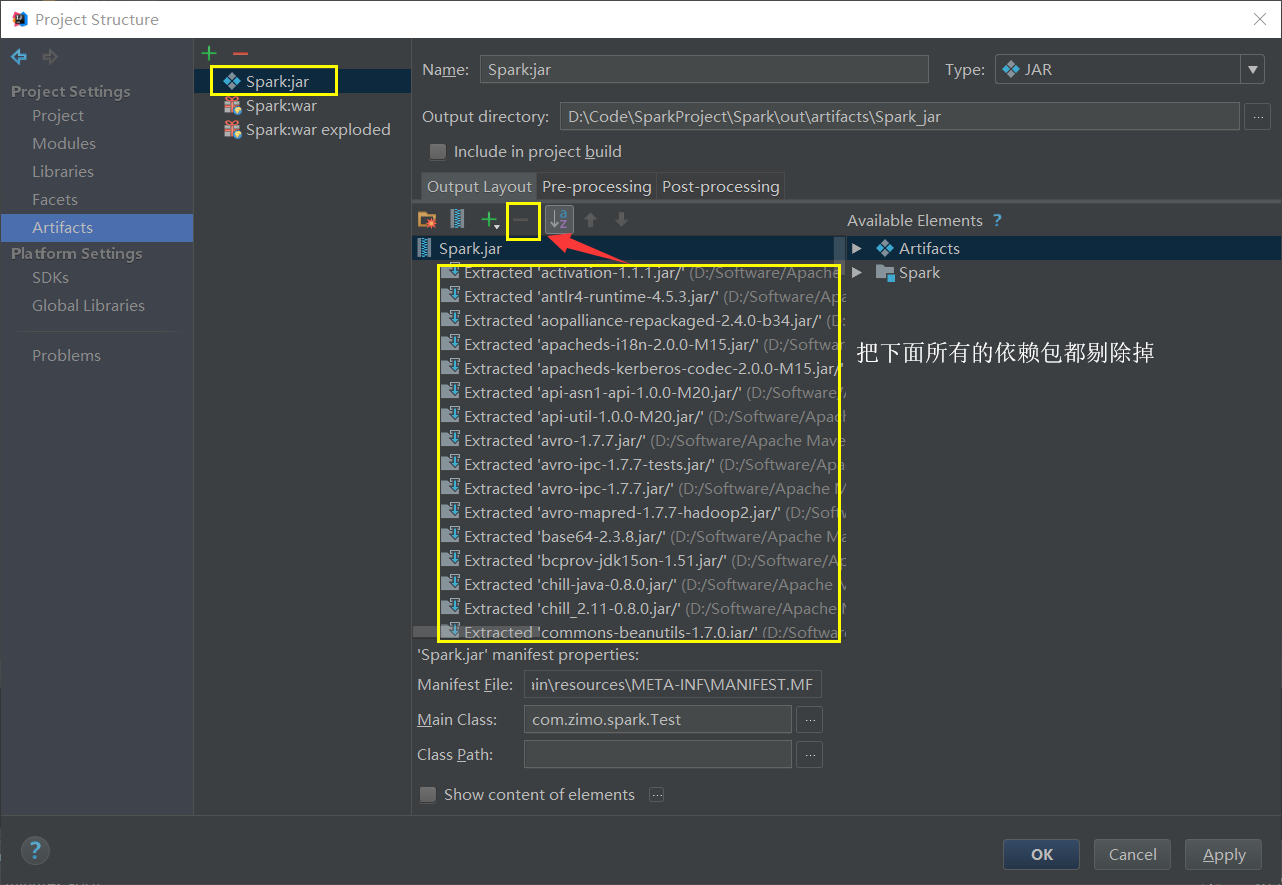Click the help question mark button
This screenshot has width=1282, height=885.
(35, 850)
